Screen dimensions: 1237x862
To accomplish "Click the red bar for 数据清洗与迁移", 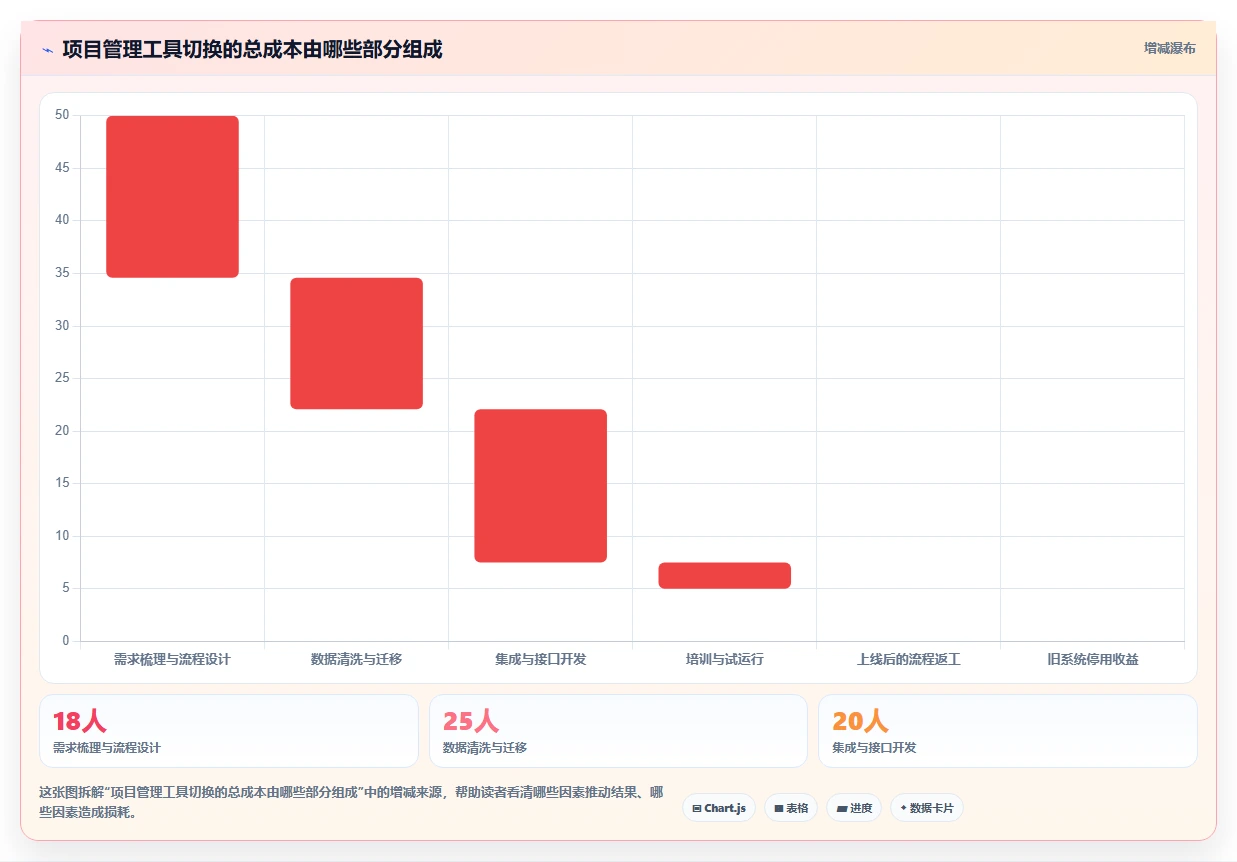I will click(356, 343).
